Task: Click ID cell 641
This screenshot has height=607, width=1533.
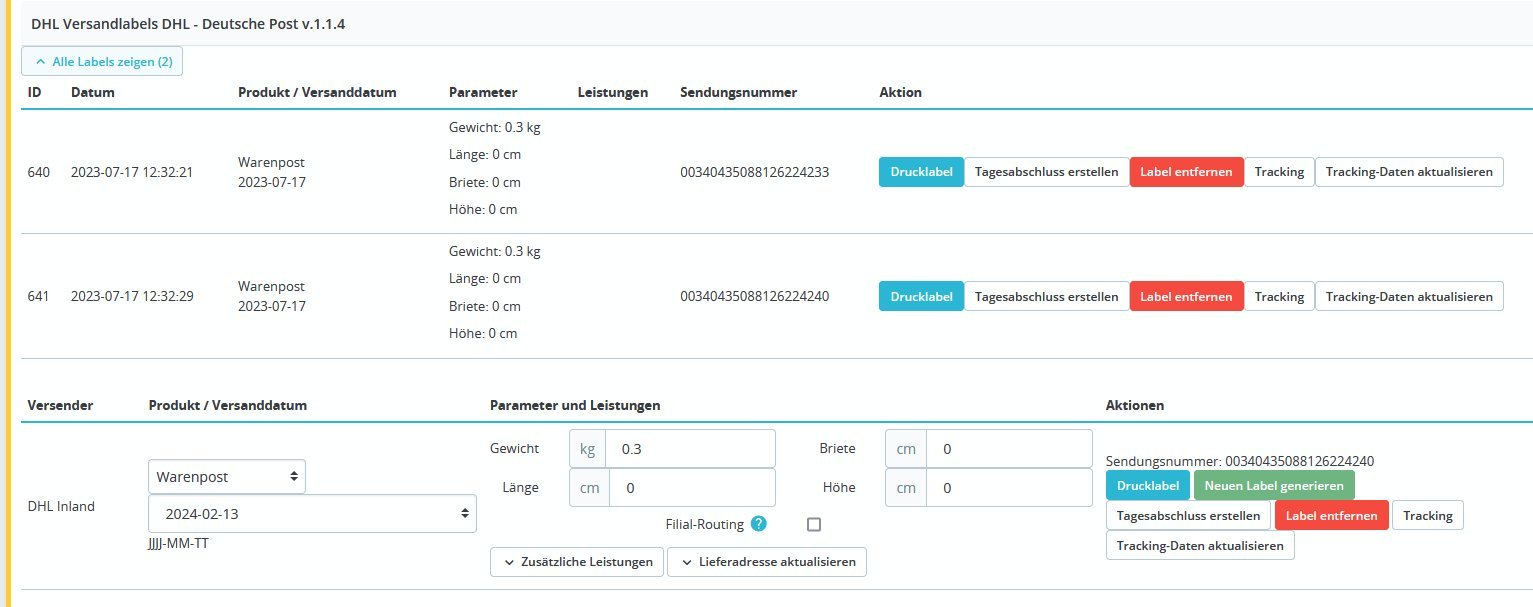Action: tap(38, 296)
